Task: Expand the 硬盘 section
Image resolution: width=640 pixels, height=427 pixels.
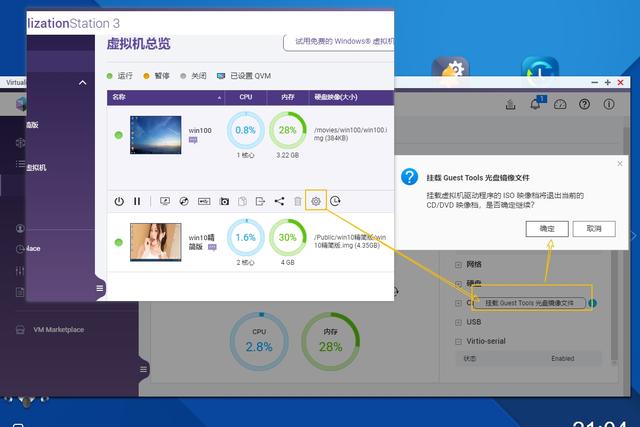Action: tap(459, 284)
